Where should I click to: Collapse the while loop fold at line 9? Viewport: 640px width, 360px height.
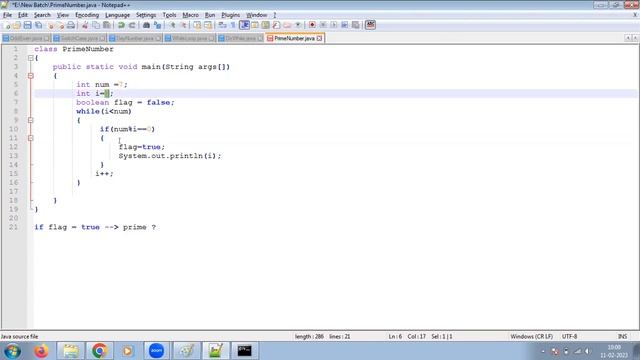point(31,120)
